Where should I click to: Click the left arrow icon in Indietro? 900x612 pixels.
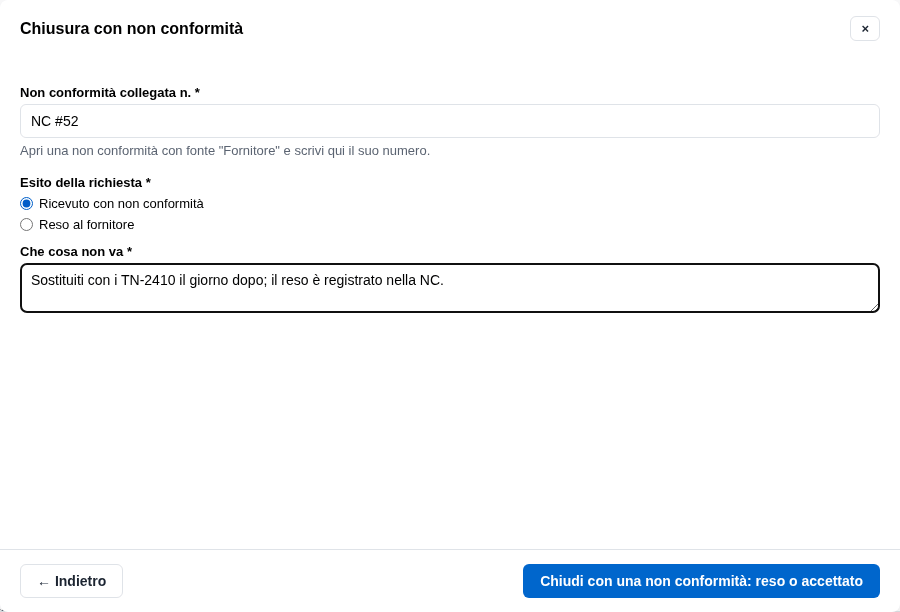(43, 582)
